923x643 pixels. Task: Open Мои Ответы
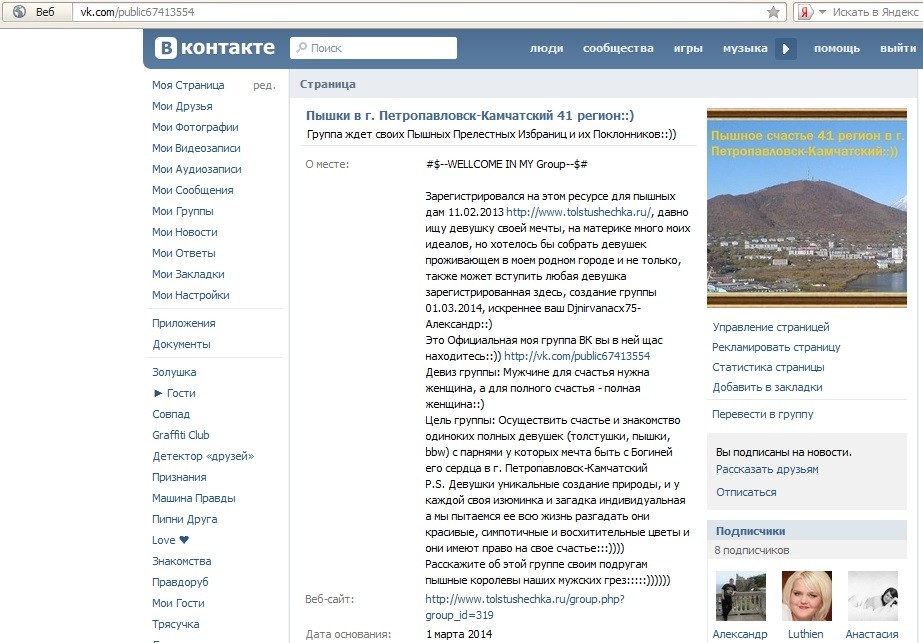tap(184, 253)
